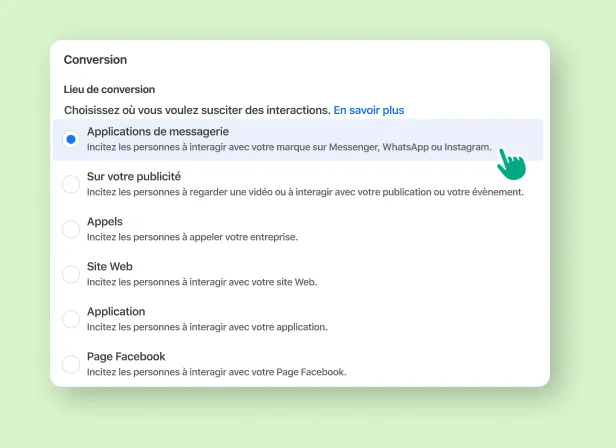Click description Incitez les personnes à appeler
Viewport: 616px width, 448px height.
[x=192, y=237]
